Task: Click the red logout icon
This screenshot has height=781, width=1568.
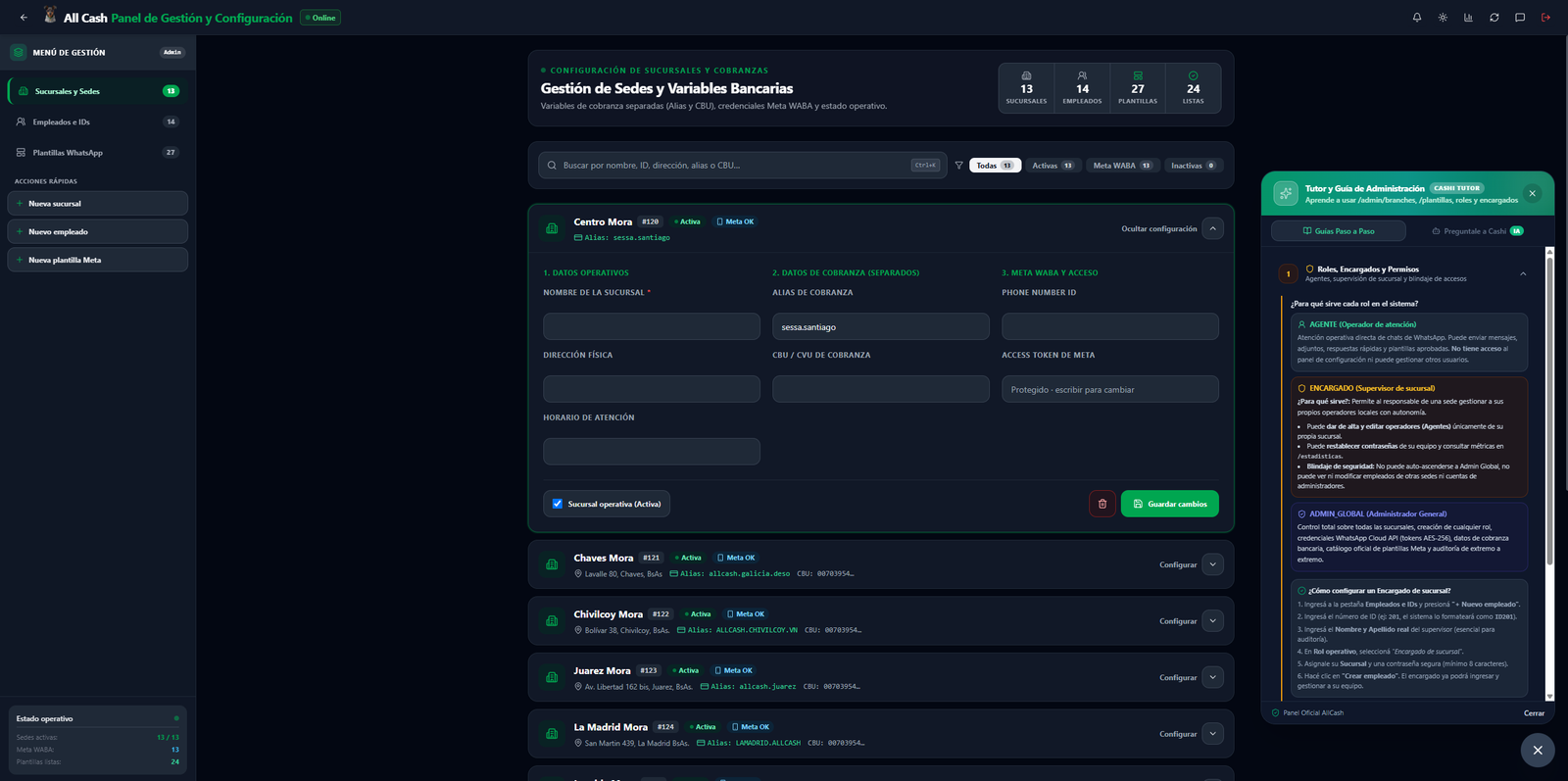Action: point(1546,18)
